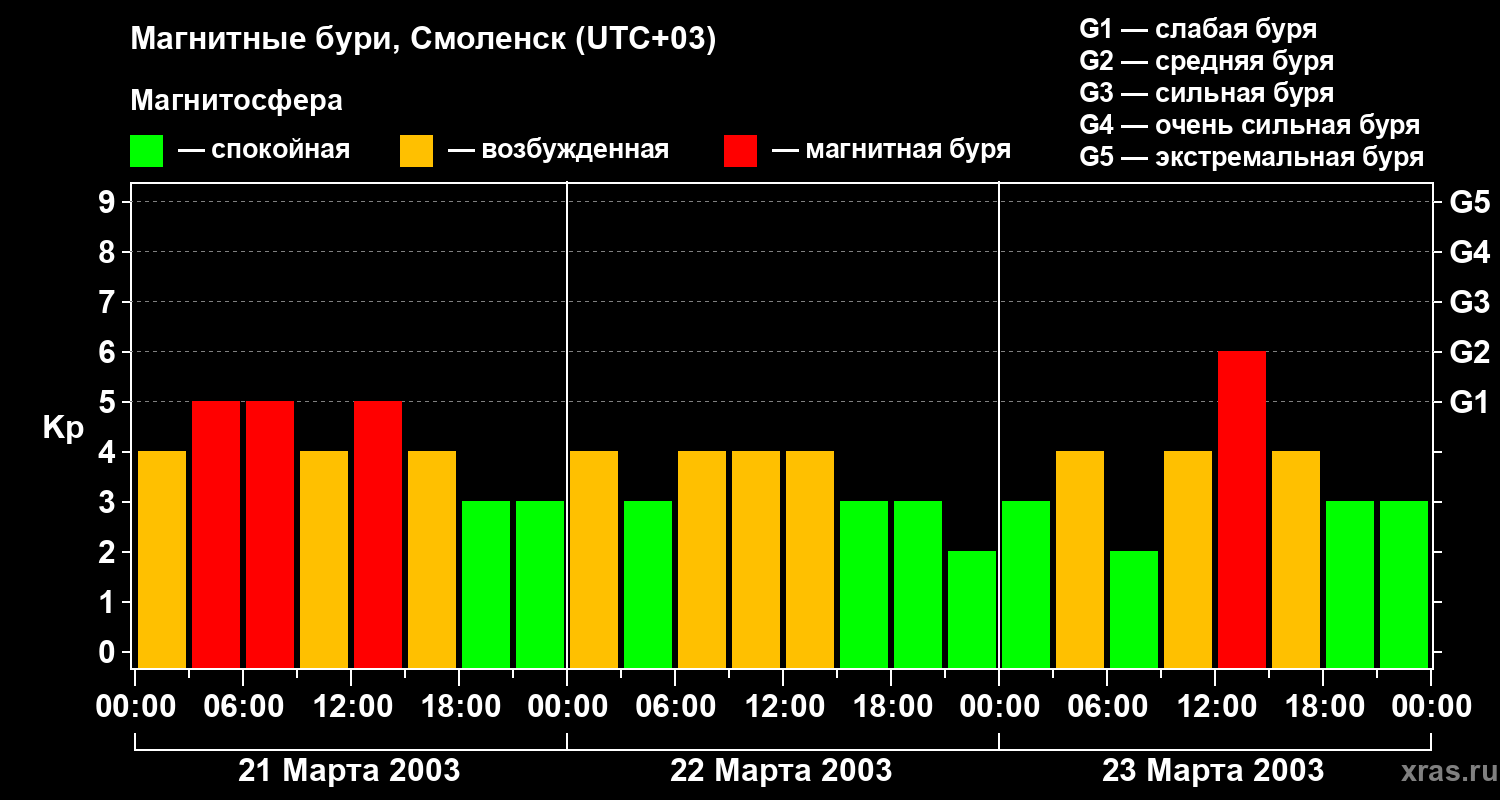This screenshot has width=1500, height=800.
Task: Click the red 03:00 bar on 21 March
Action: click(216, 535)
